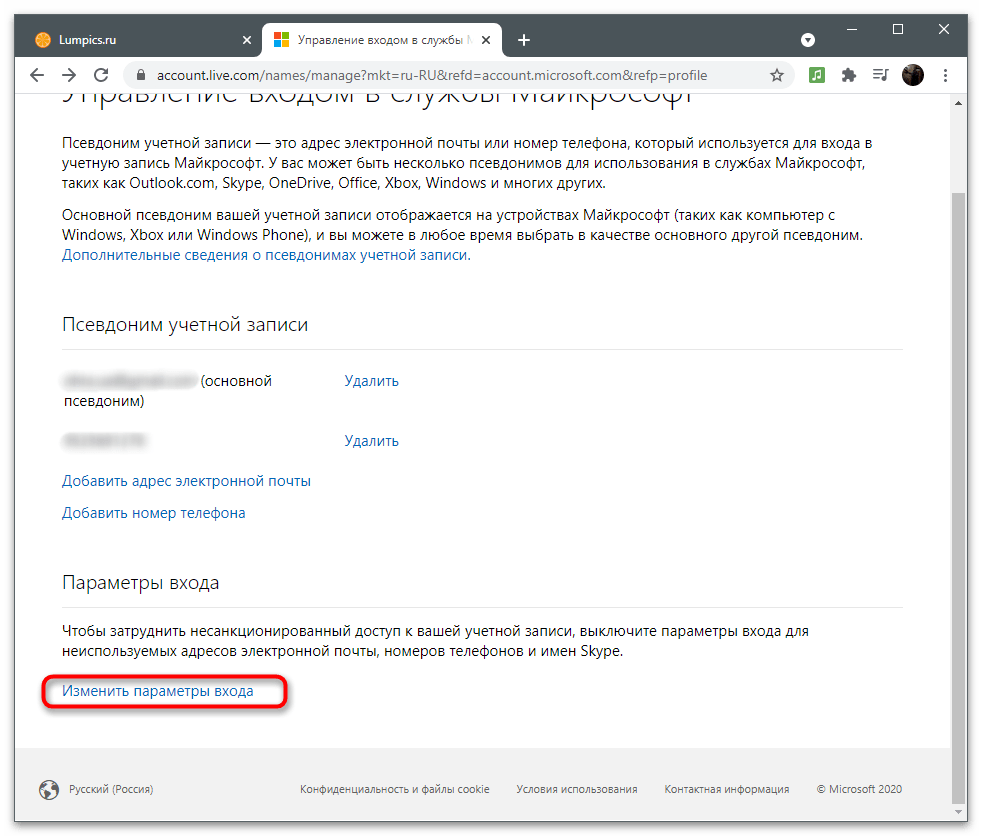Open Дополнительные сведения о псевдонимах link
982x836 pixels.
[266, 255]
